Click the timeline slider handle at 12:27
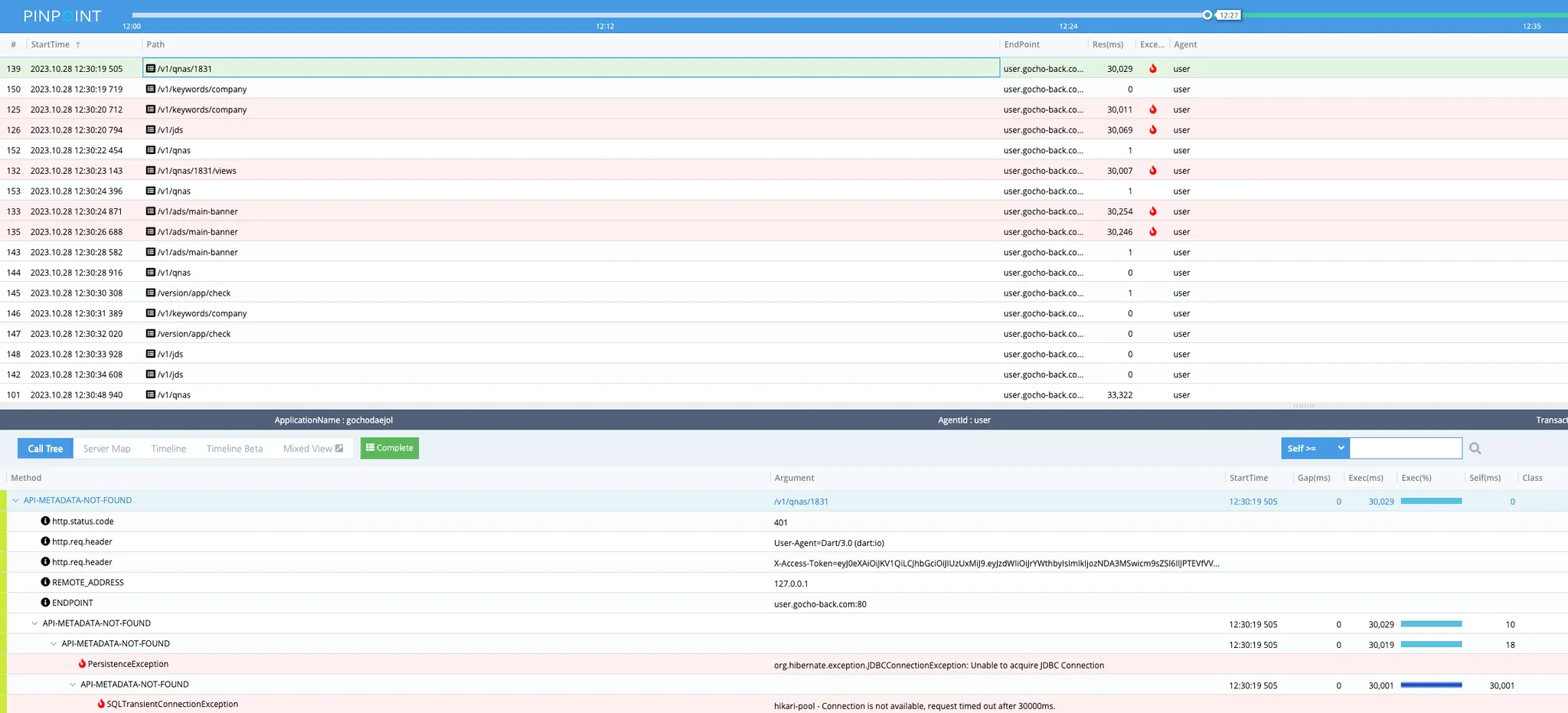The image size is (1568, 713). click(x=1207, y=15)
